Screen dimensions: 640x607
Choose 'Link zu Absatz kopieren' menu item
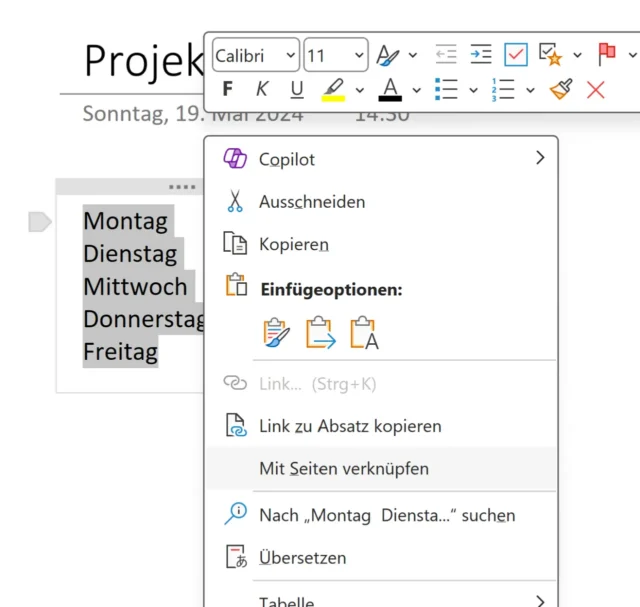point(350,426)
